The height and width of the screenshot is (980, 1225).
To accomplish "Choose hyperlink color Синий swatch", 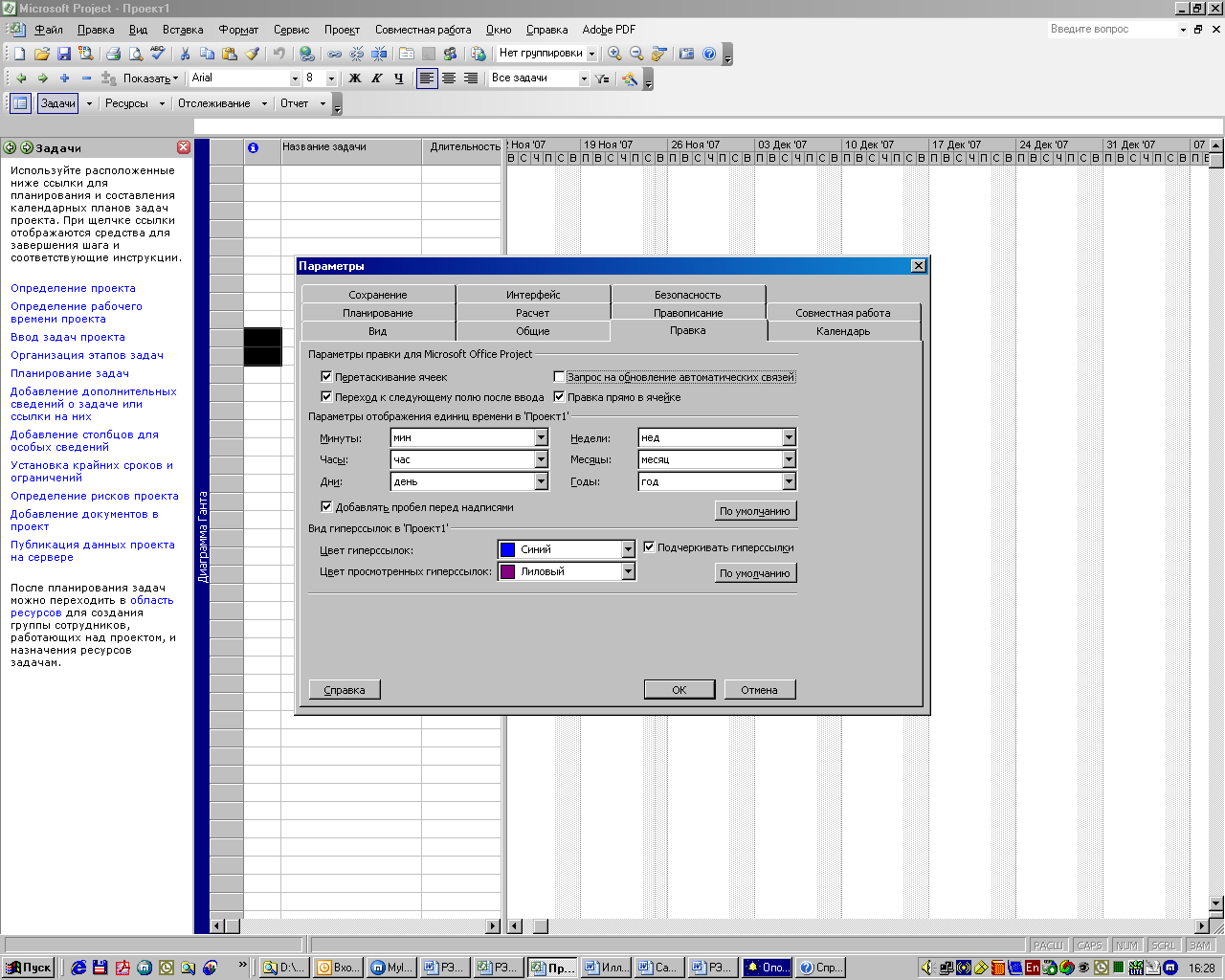I will click(508, 549).
